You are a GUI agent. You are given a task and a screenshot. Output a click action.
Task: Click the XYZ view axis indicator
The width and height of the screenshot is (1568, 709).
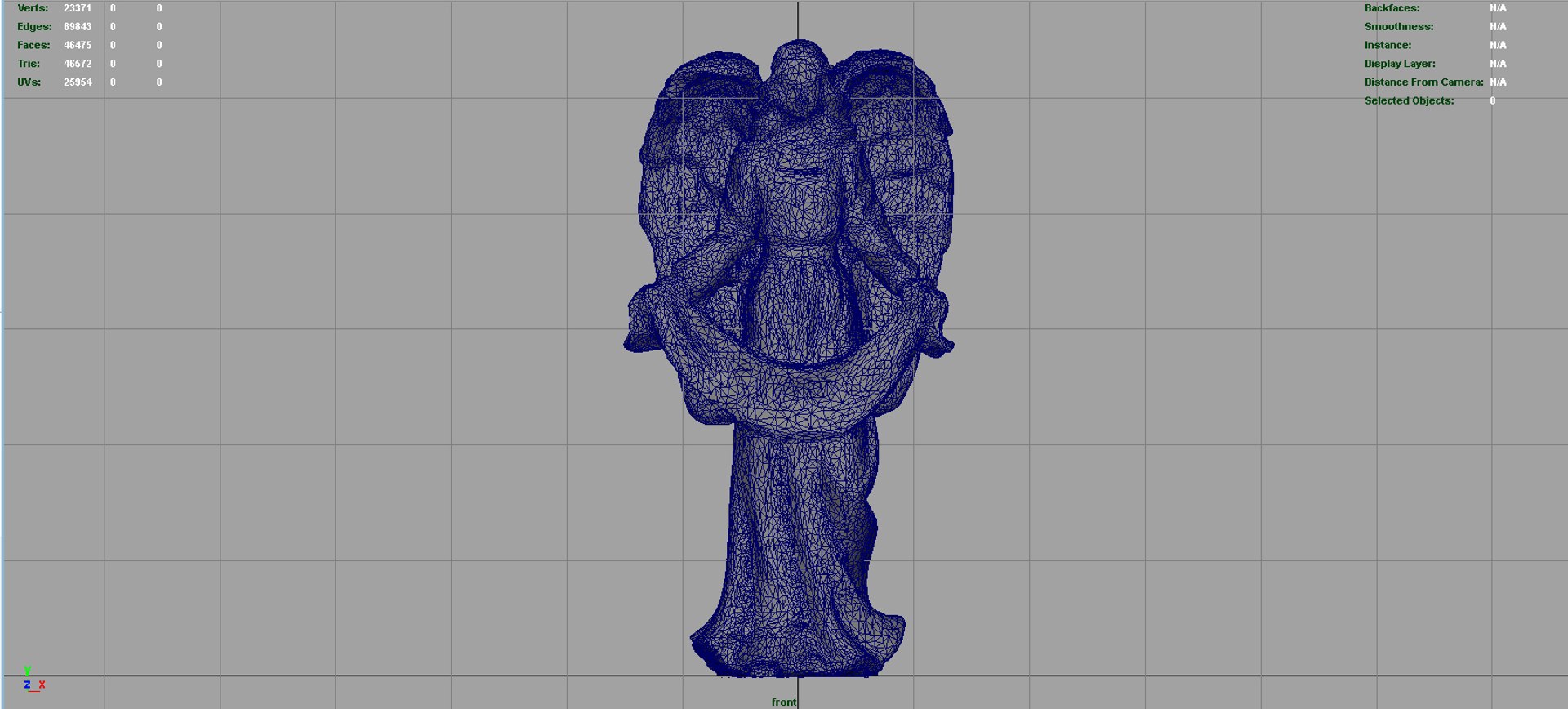[33, 680]
